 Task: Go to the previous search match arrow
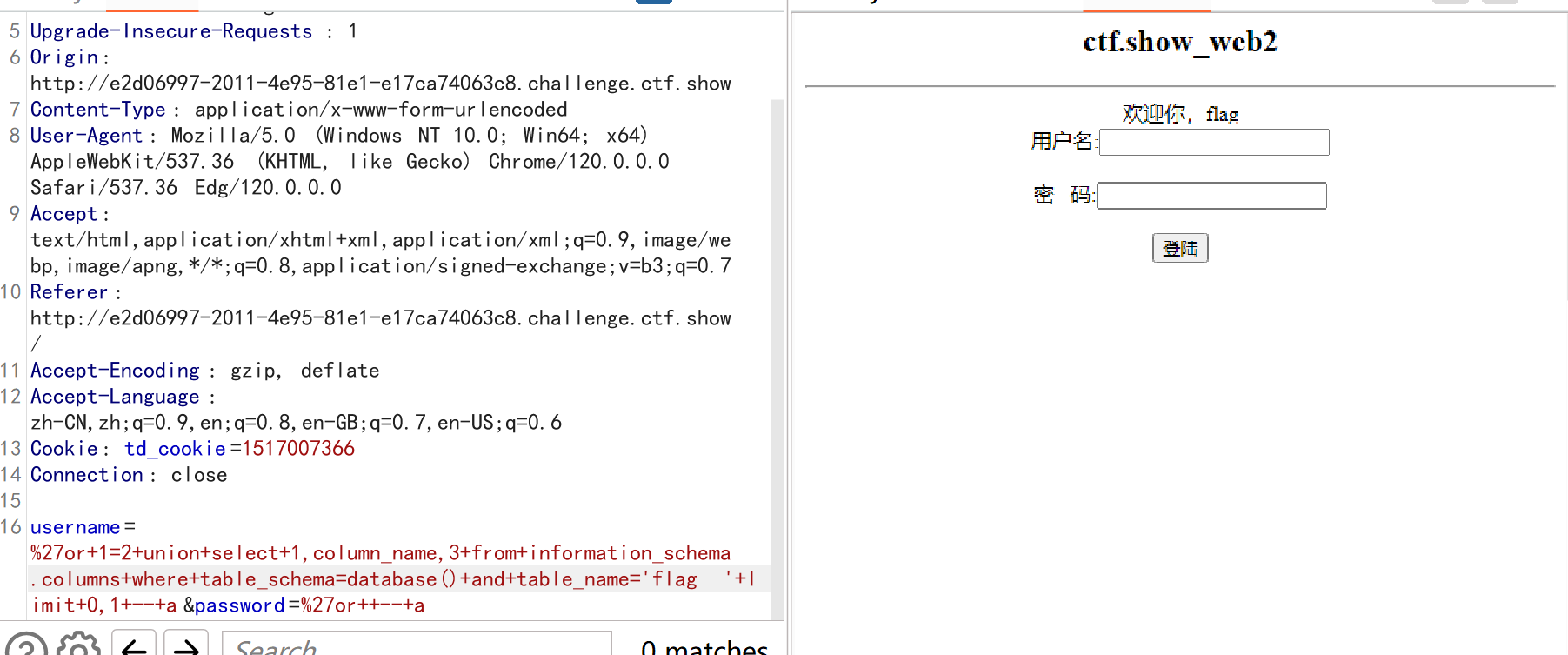pyautogui.click(x=134, y=645)
